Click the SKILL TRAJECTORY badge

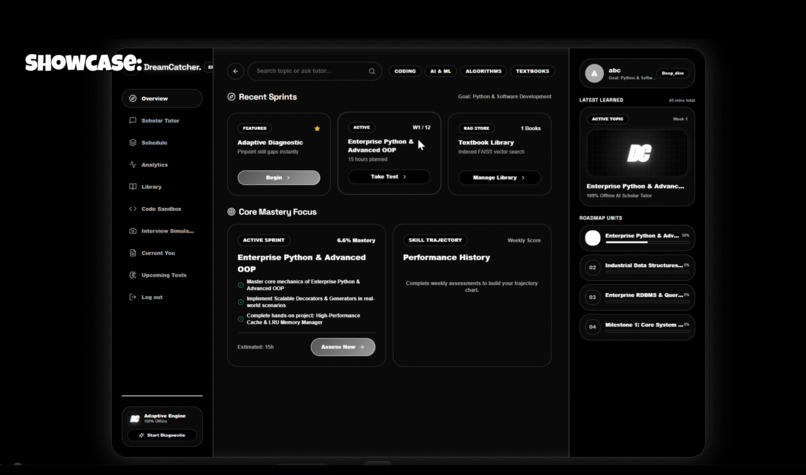(x=435, y=240)
